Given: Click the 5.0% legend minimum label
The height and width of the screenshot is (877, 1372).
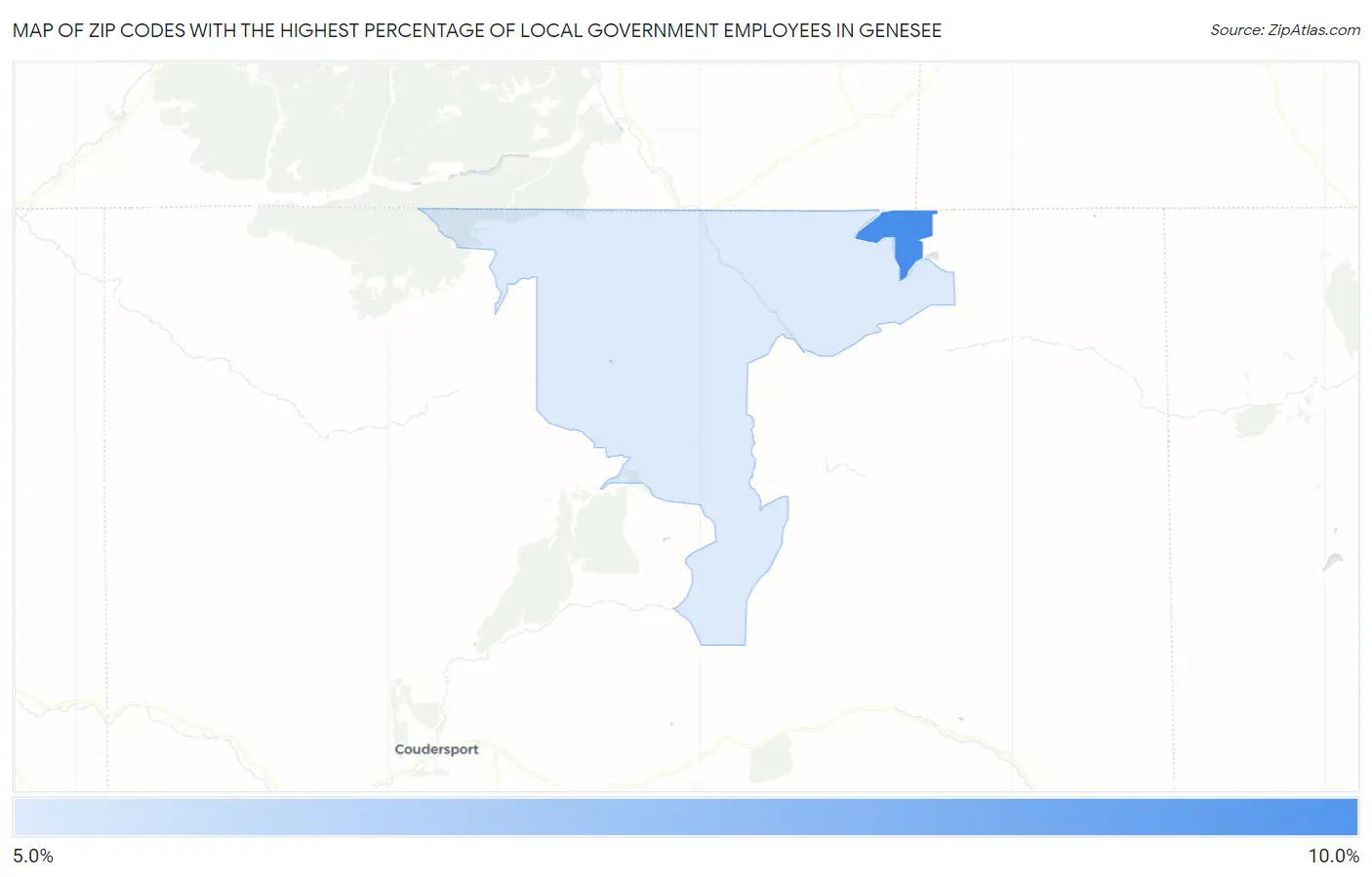Looking at the screenshot, I should click(x=33, y=857).
